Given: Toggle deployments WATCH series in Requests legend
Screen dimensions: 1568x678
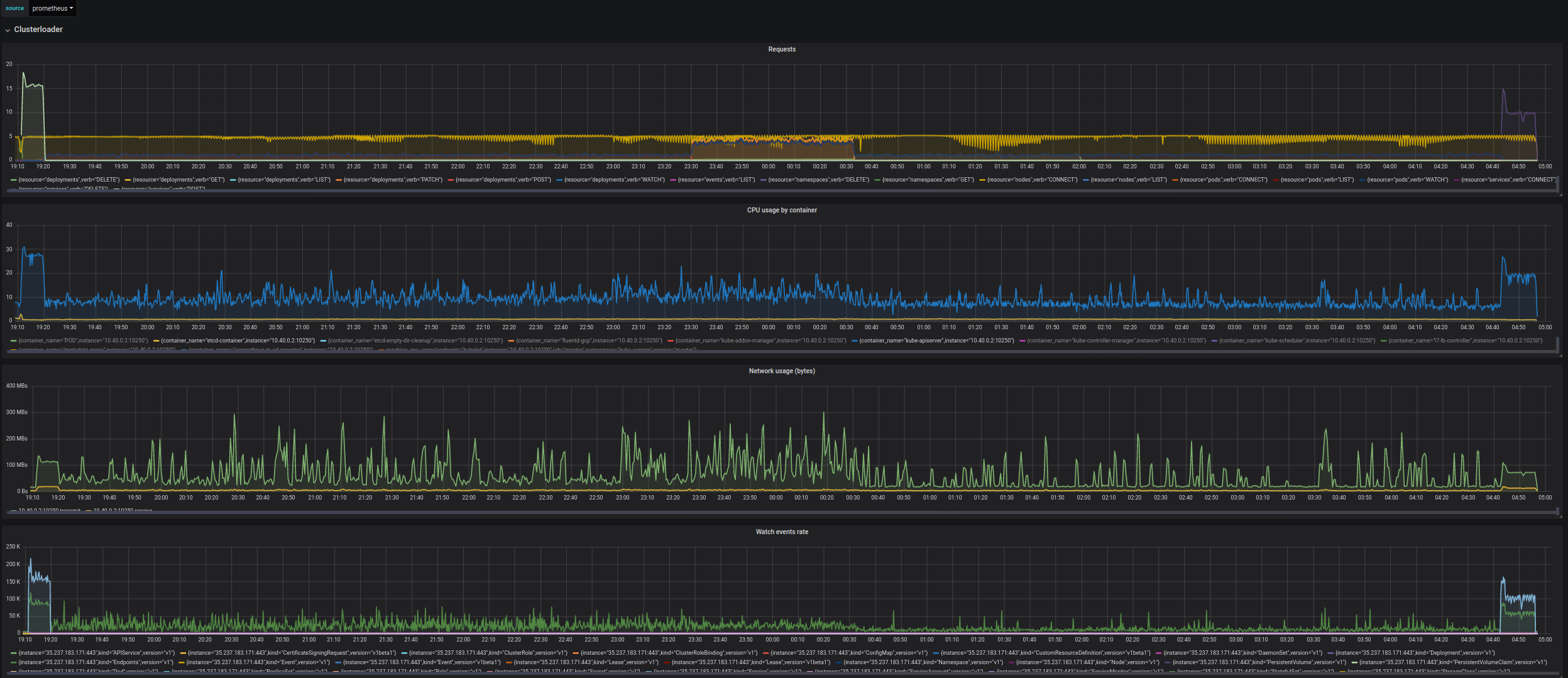Looking at the screenshot, I should click(614, 180).
